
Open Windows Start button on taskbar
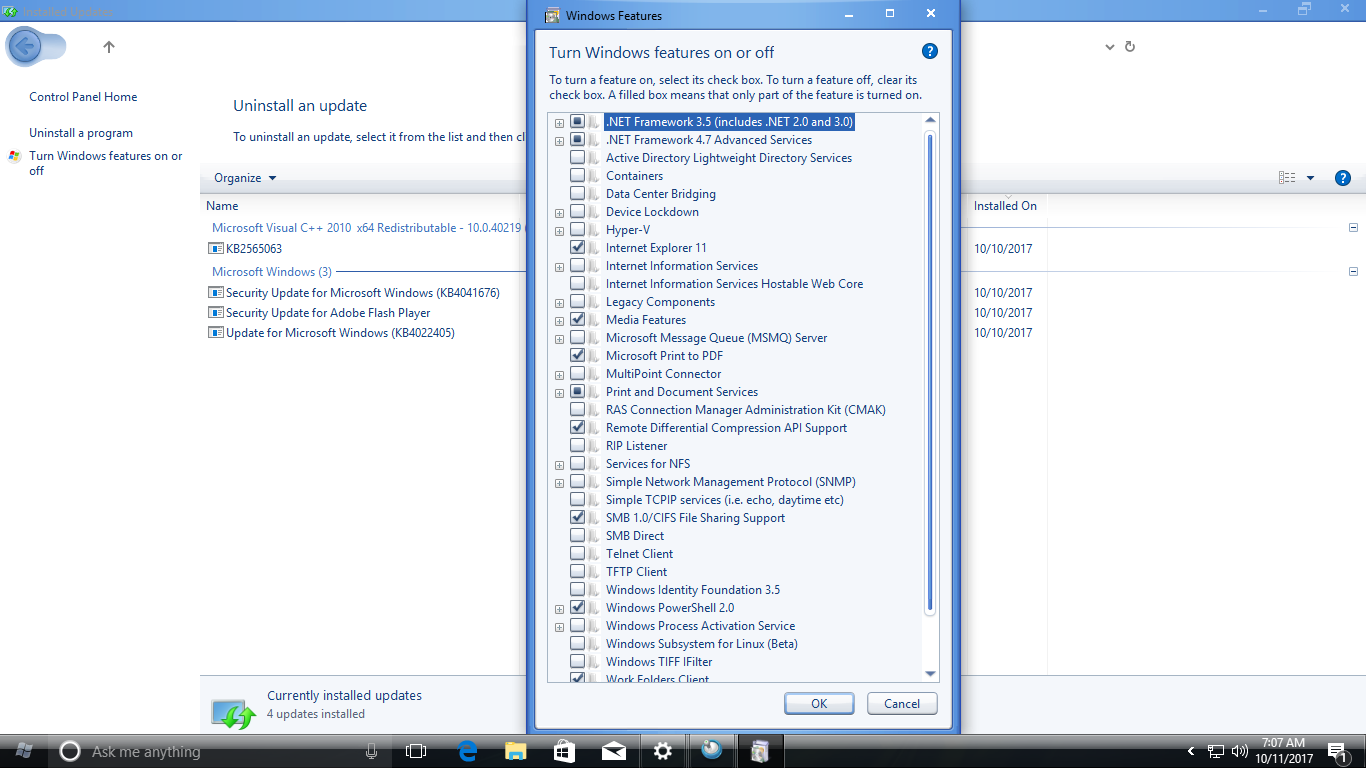tap(24, 751)
